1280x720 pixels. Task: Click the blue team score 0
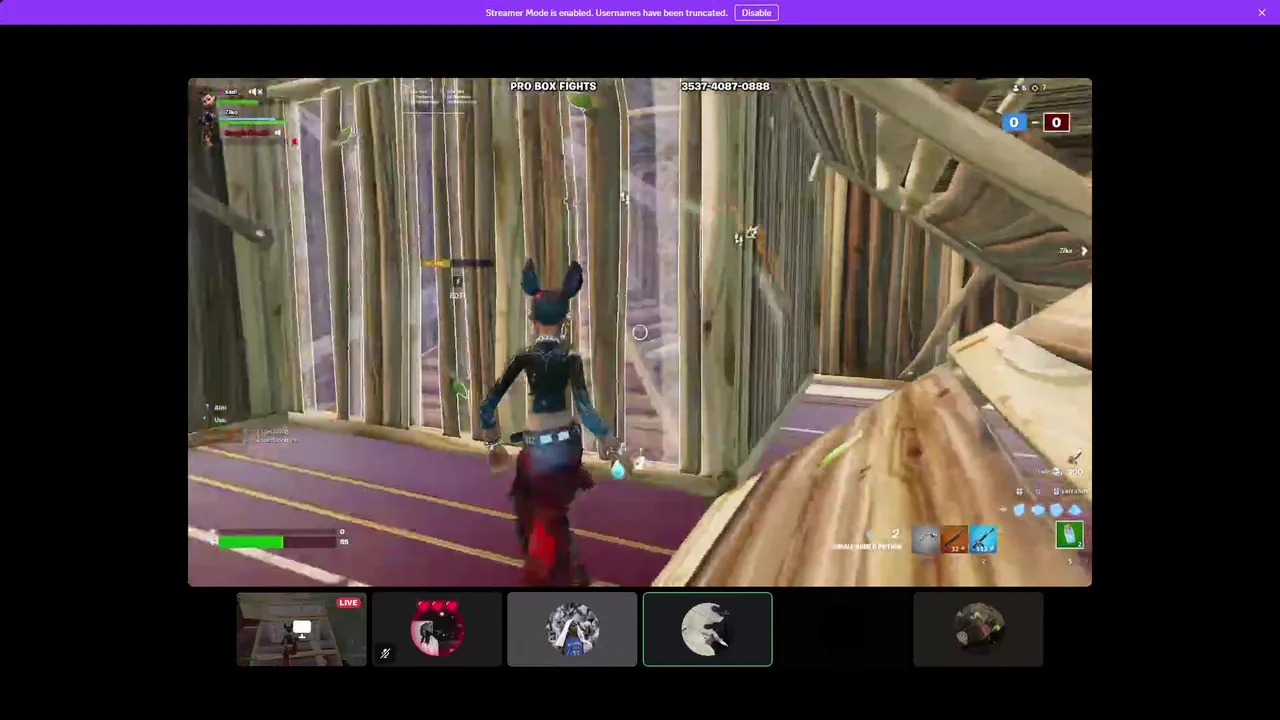coord(1014,123)
